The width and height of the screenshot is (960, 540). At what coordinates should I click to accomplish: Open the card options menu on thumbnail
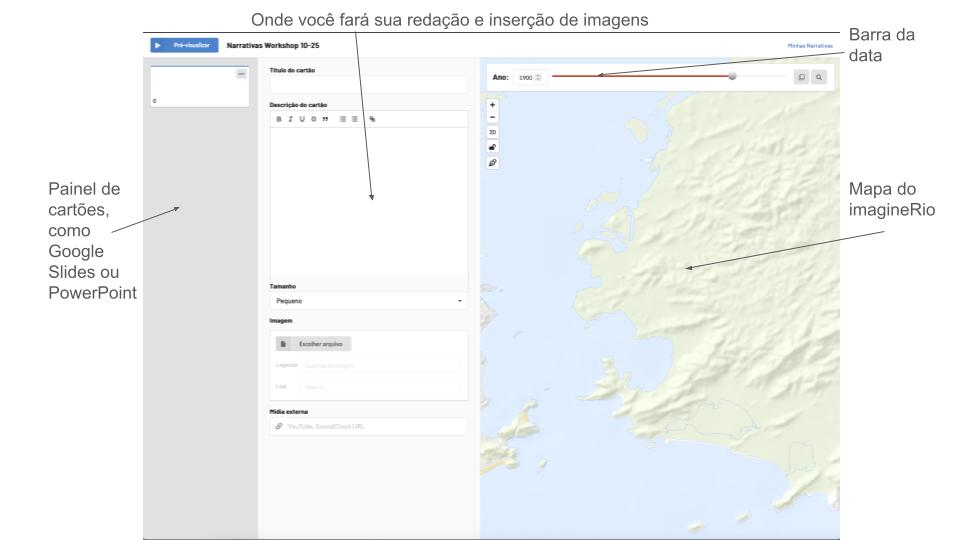(x=241, y=74)
